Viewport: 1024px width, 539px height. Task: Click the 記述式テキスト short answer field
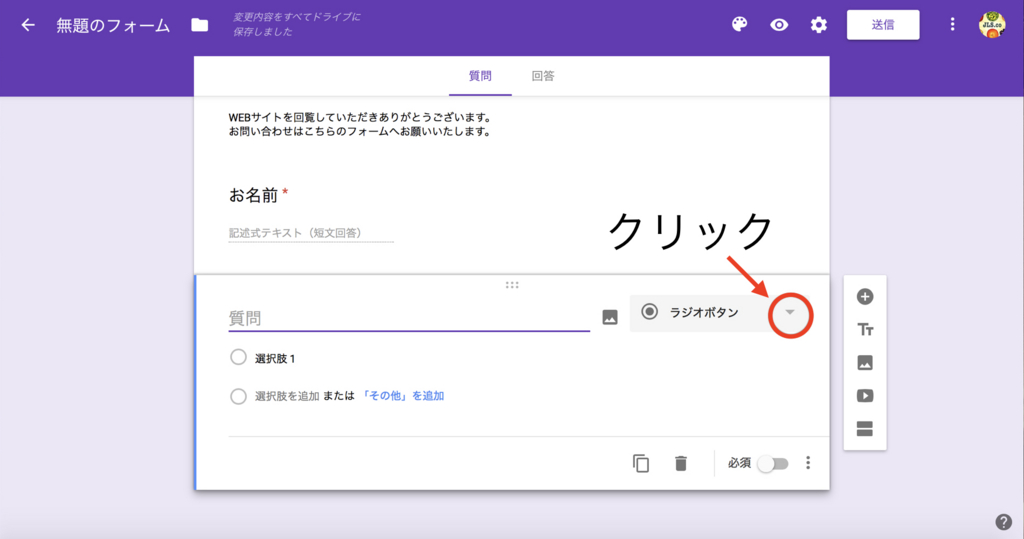click(x=311, y=233)
